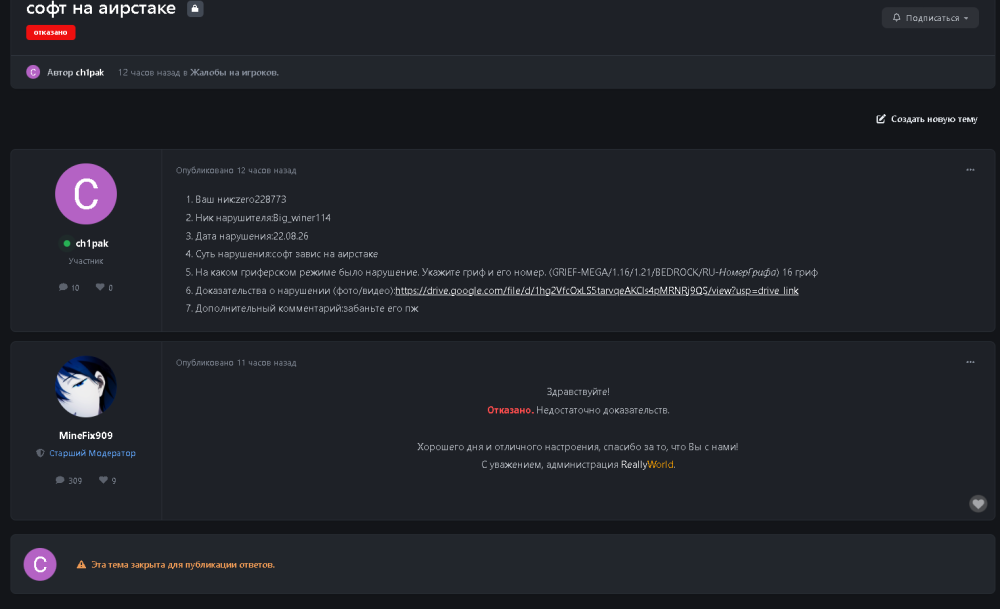1000x609 pixels.
Task: Open options menu on ch1pak's post
Action: pos(970,170)
